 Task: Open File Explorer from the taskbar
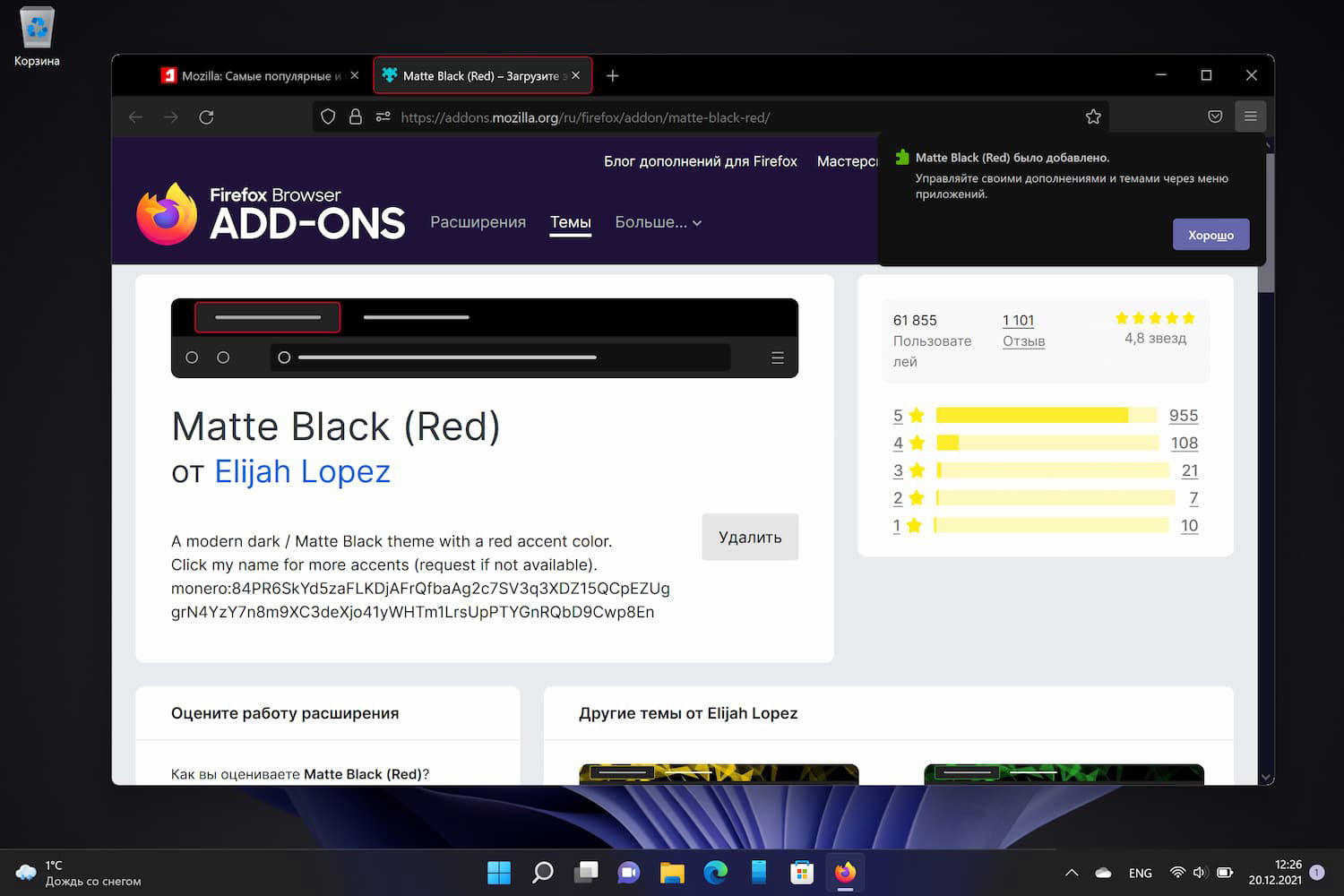672,872
